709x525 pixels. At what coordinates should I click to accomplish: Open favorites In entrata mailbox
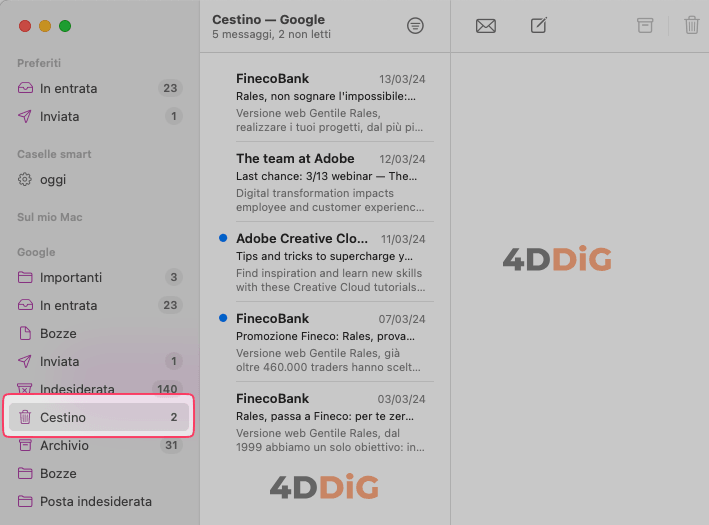coord(100,88)
